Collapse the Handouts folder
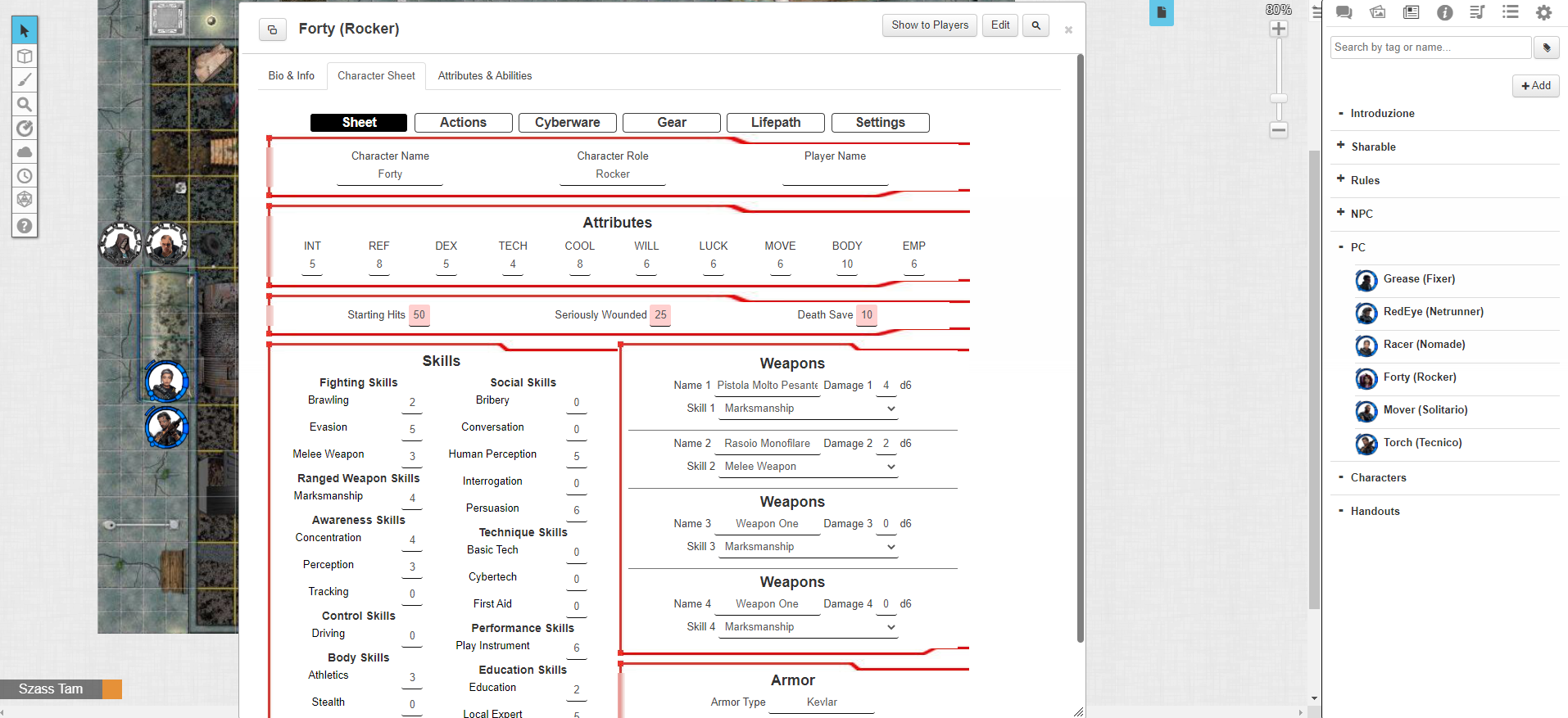The height and width of the screenshot is (718, 1568). (x=1341, y=511)
